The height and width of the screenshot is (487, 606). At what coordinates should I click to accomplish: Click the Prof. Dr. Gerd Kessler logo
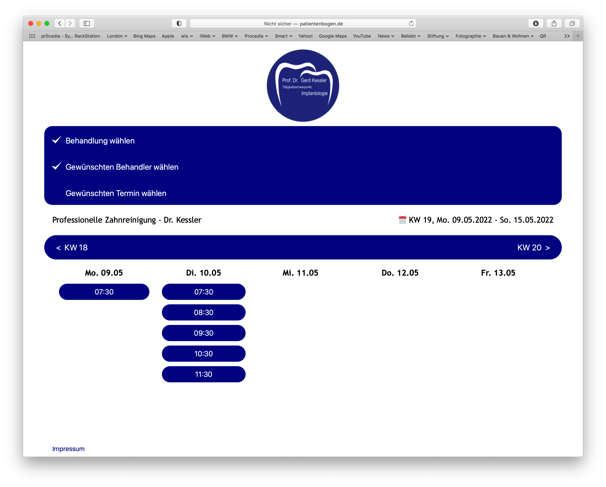303,86
